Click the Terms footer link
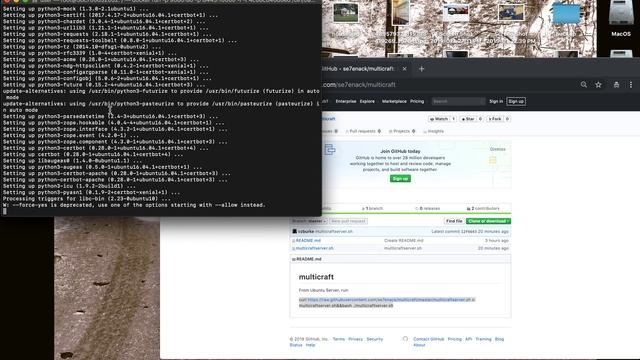 pyautogui.click(x=338, y=339)
